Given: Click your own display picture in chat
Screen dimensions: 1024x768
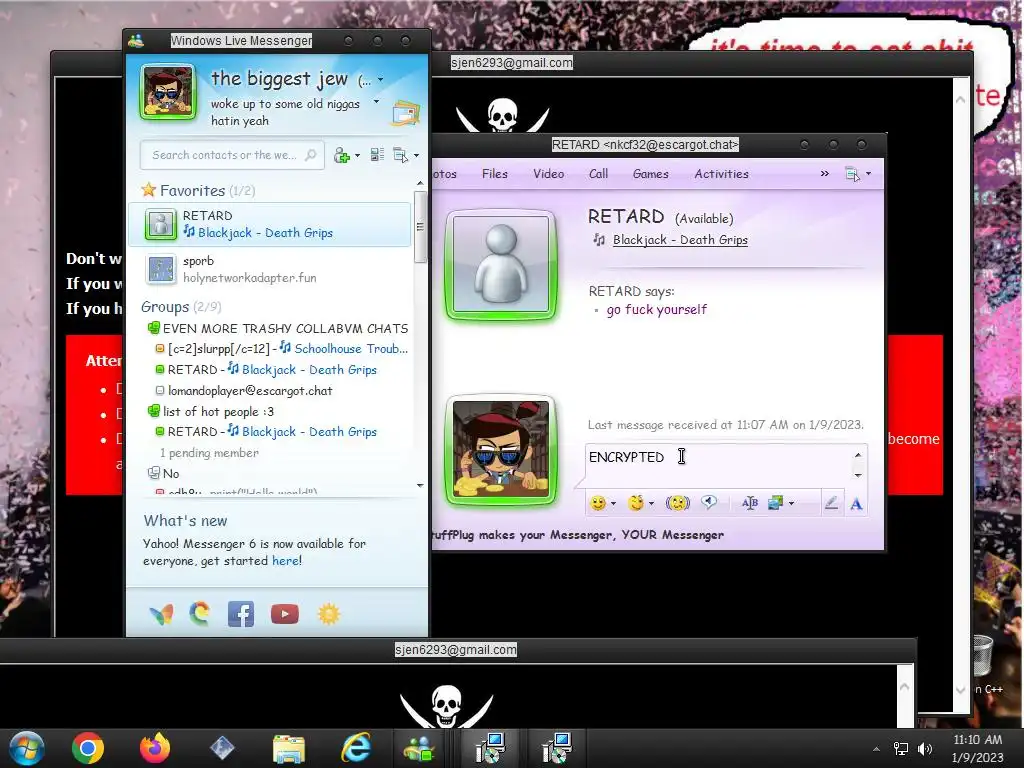Looking at the screenshot, I should [x=501, y=451].
